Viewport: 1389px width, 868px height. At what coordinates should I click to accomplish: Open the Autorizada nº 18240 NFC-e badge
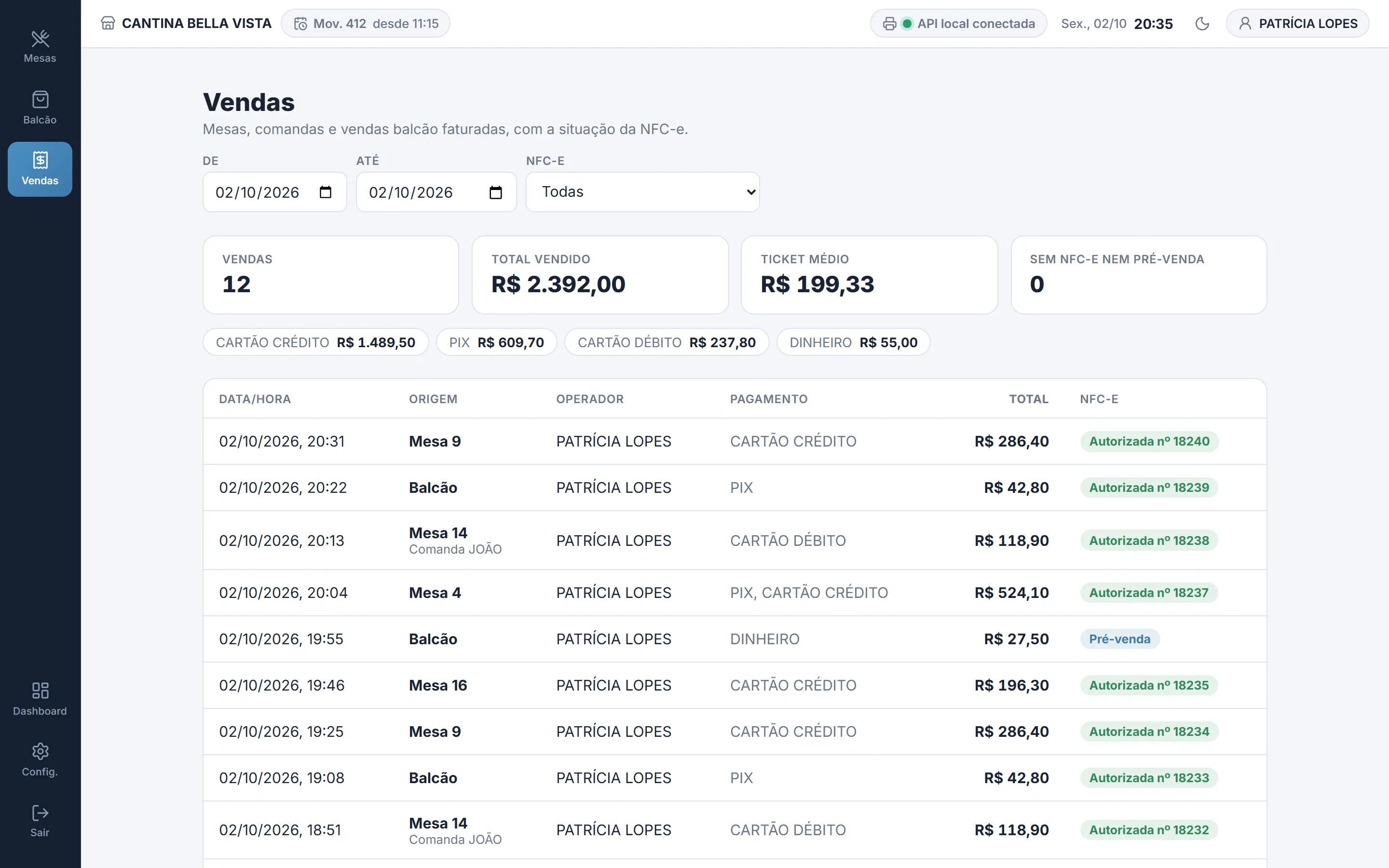(1149, 441)
